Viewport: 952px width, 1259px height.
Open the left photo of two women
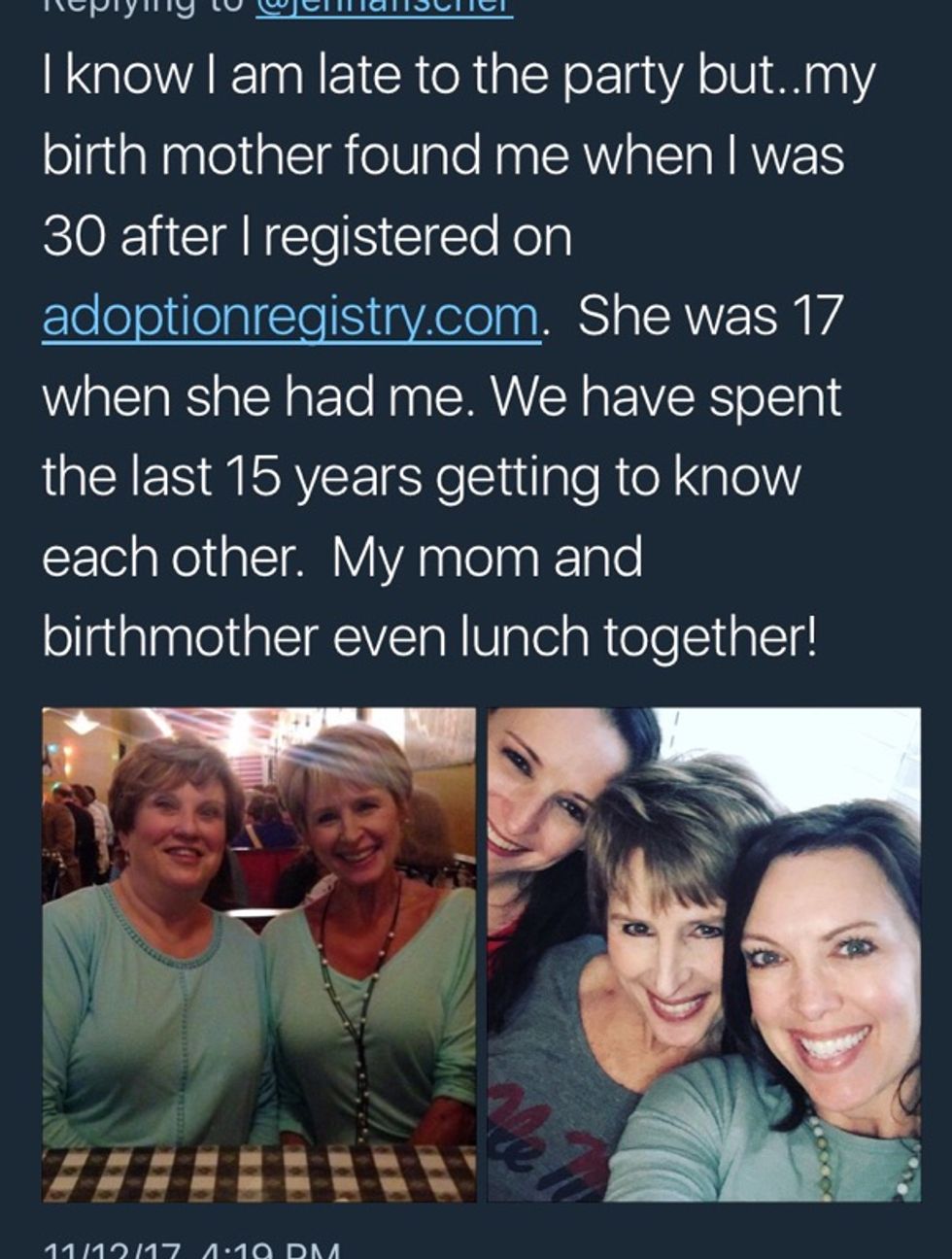(x=259, y=954)
